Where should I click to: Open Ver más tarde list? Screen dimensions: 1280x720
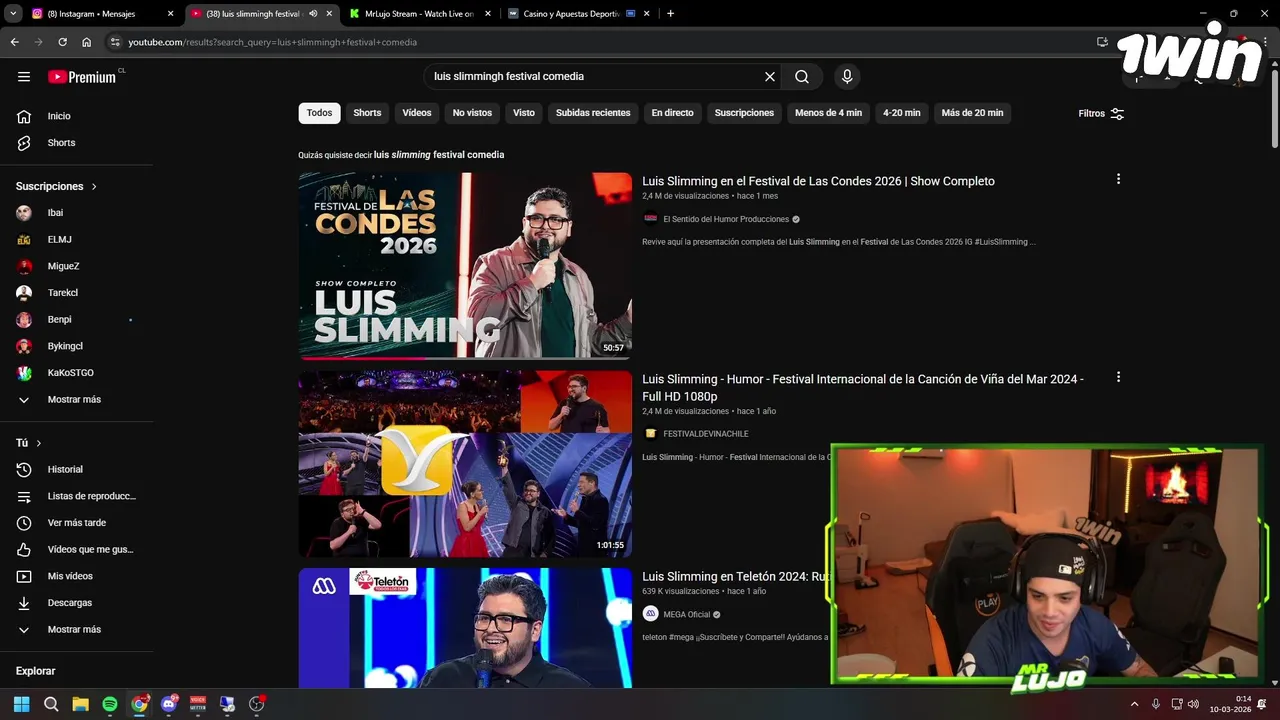click(x=77, y=523)
